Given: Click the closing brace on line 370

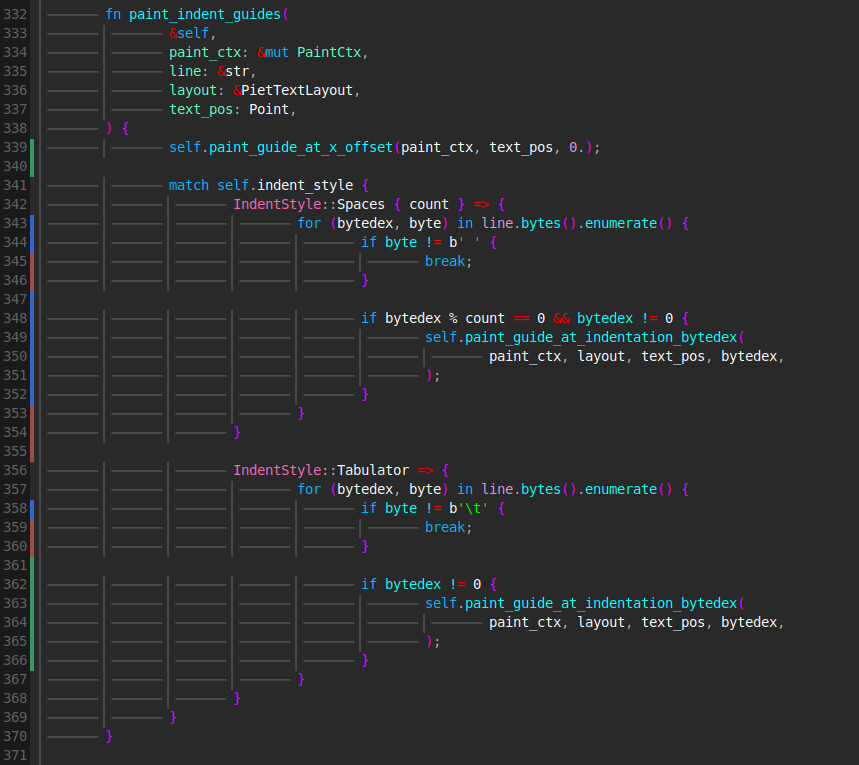Looking at the screenshot, I should [x=109, y=736].
